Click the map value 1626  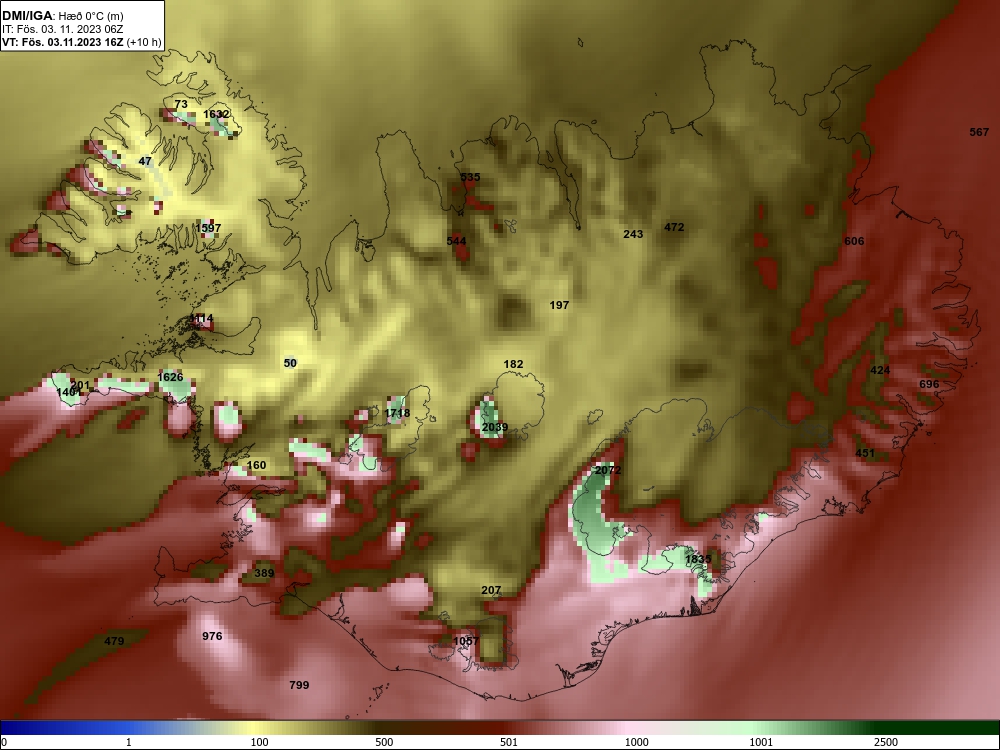point(170,377)
